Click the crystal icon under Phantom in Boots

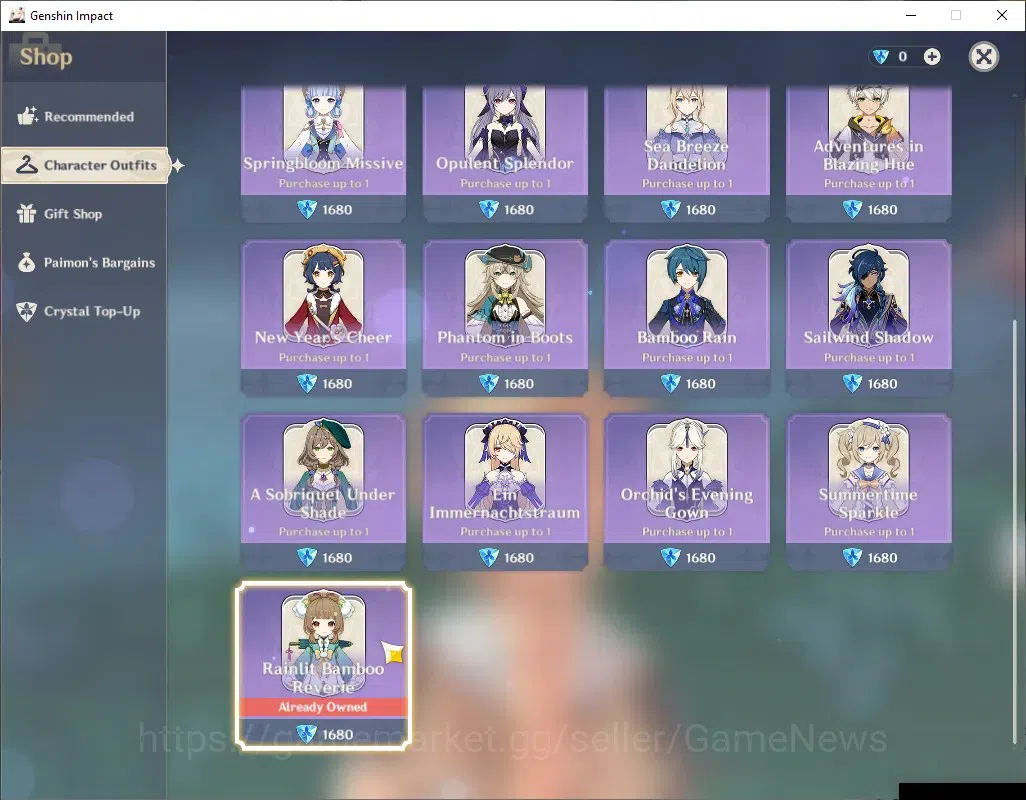click(489, 383)
